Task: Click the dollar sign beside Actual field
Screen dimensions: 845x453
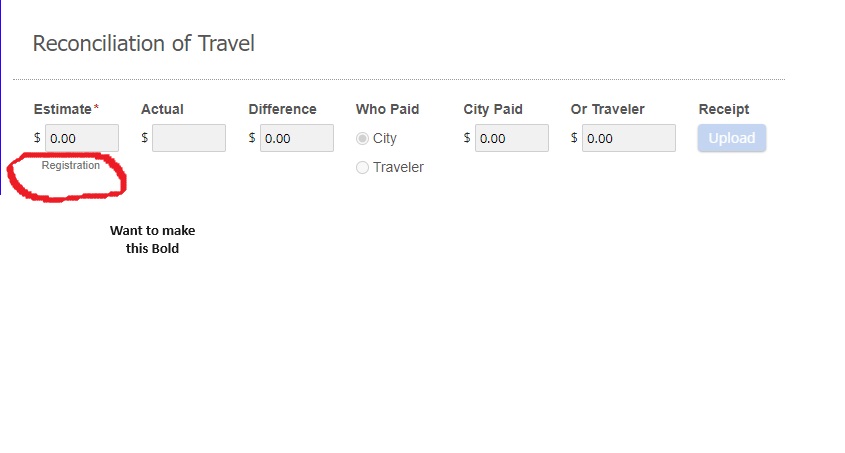Action: point(145,138)
